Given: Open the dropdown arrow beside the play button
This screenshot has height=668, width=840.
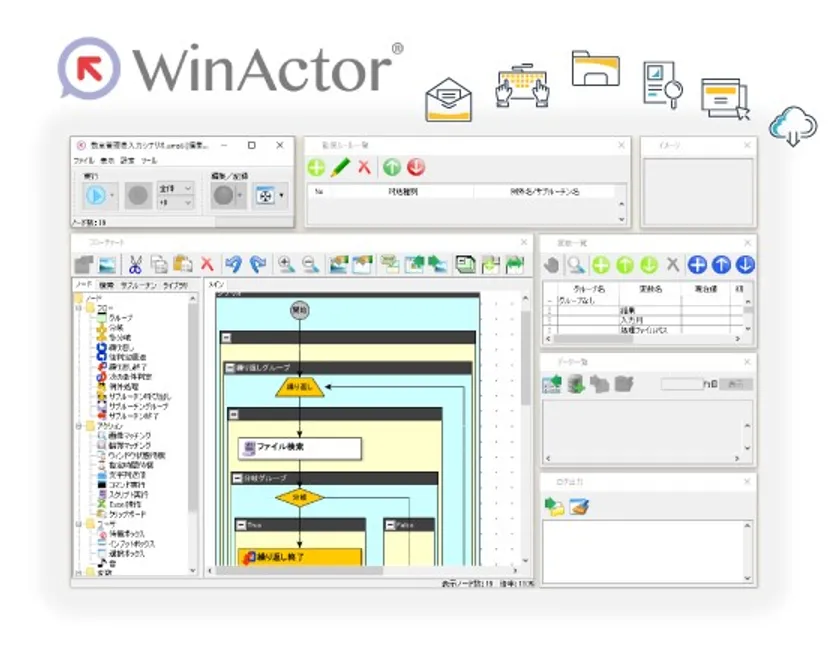Looking at the screenshot, I should click(x=112, y=196).
